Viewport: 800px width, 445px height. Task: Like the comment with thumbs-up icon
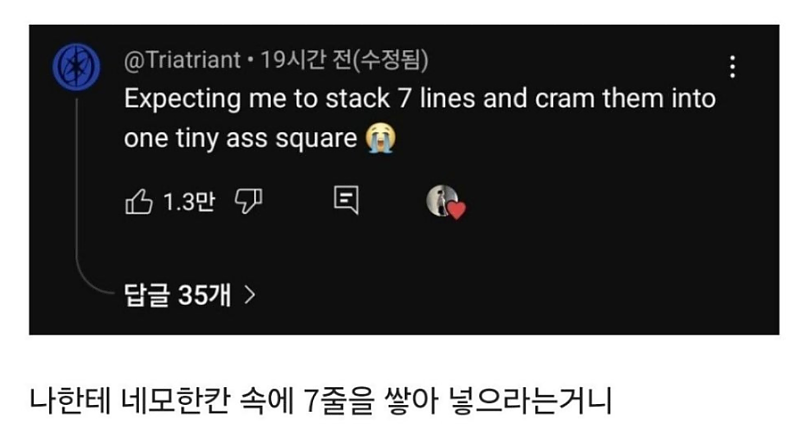coord(137,202)
